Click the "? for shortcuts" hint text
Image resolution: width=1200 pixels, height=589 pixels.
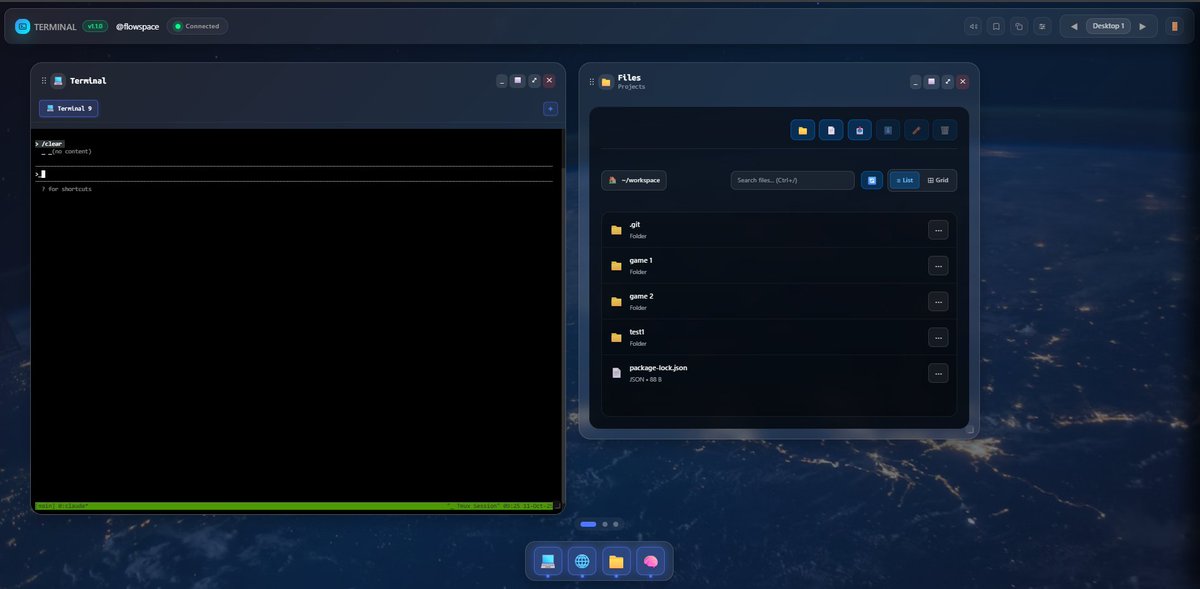pyautogui.click(x=66, y=189)
